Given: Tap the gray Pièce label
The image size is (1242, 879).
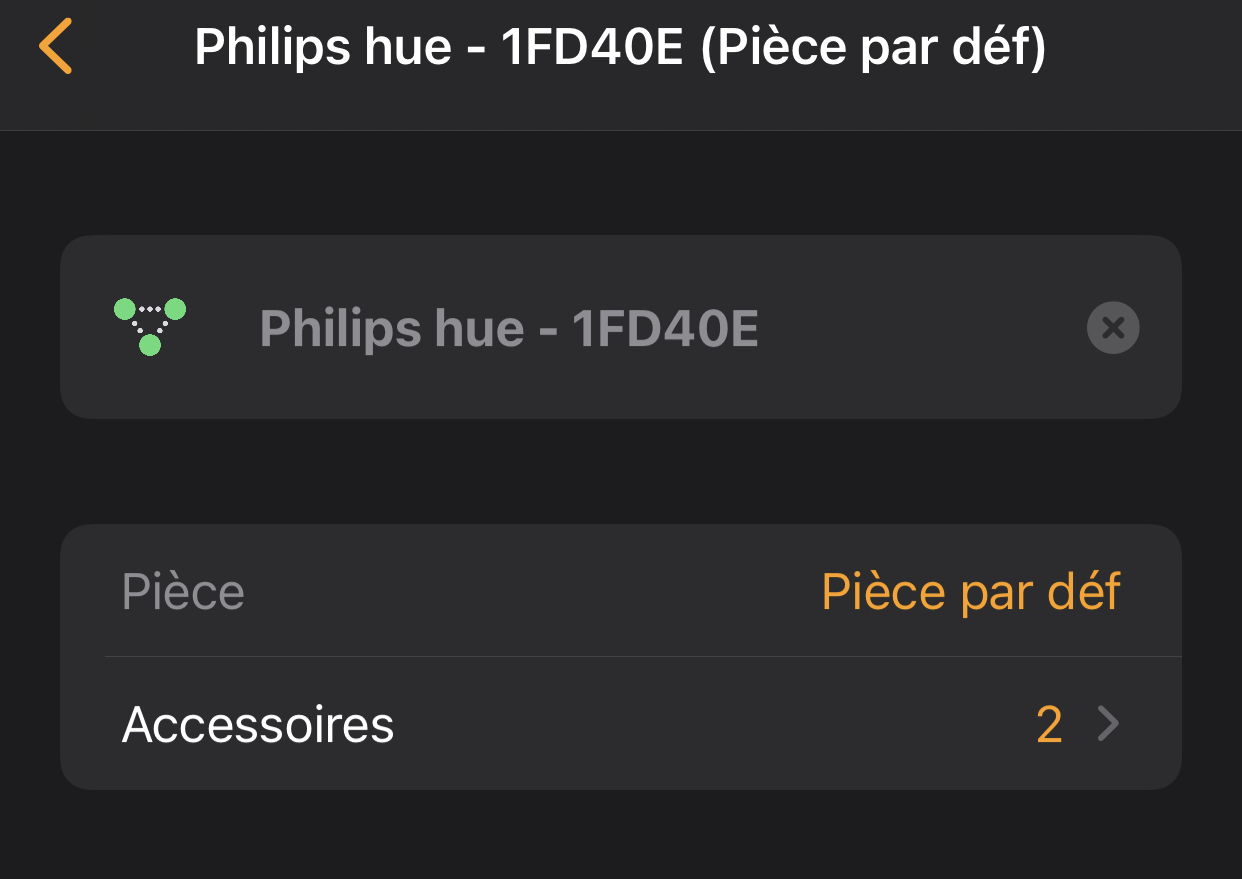Looking at the screenshot, I should pyautogui.click(x=183, y=591).
